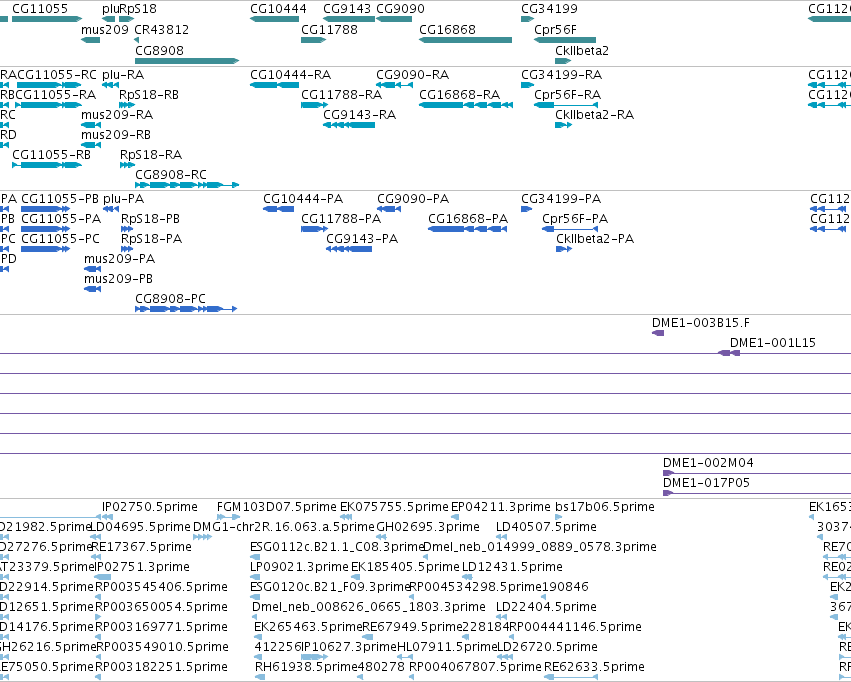This screenshot has height=682, width=851.
Task: Click the FGM103D07.5prime EST label
Action: coord(277,507)
